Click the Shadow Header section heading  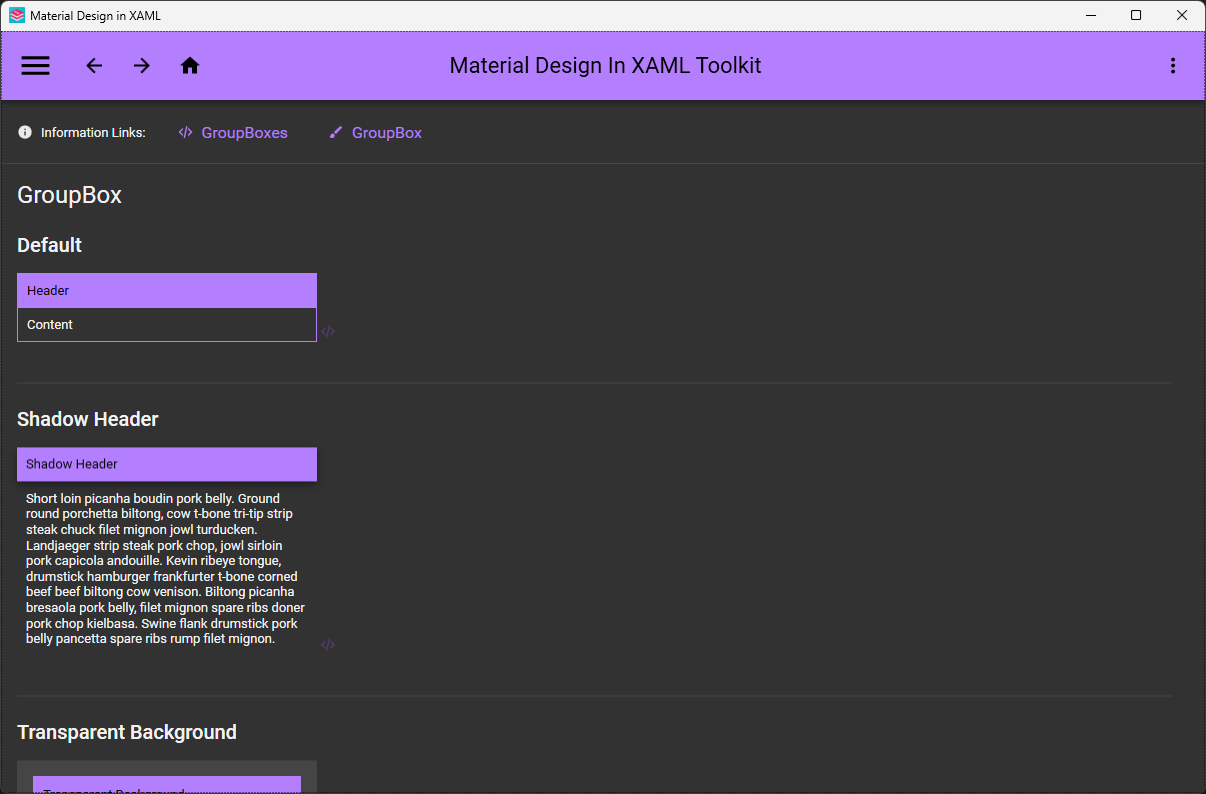(x=88, y=419)
